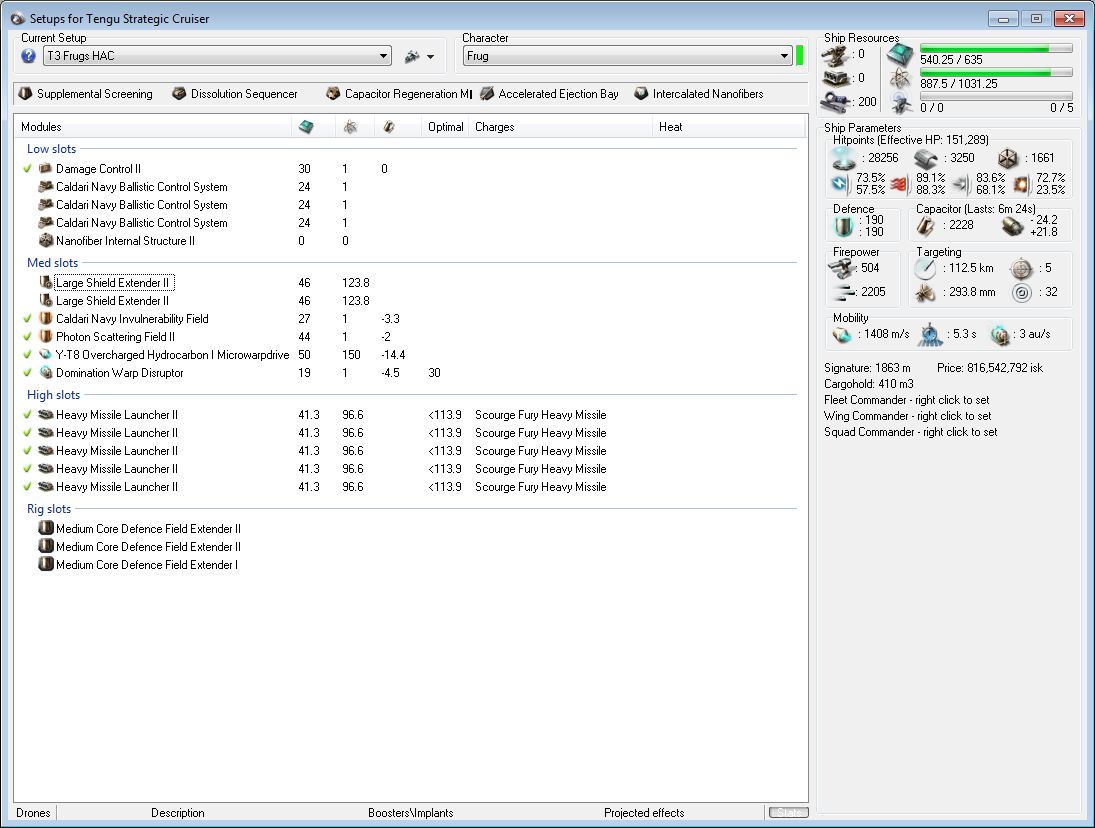The height and width of the screenshot is (828, 1095).
Task: Click the warp speed icon showing 3 au/s
Action: (x=1000, y=335)
